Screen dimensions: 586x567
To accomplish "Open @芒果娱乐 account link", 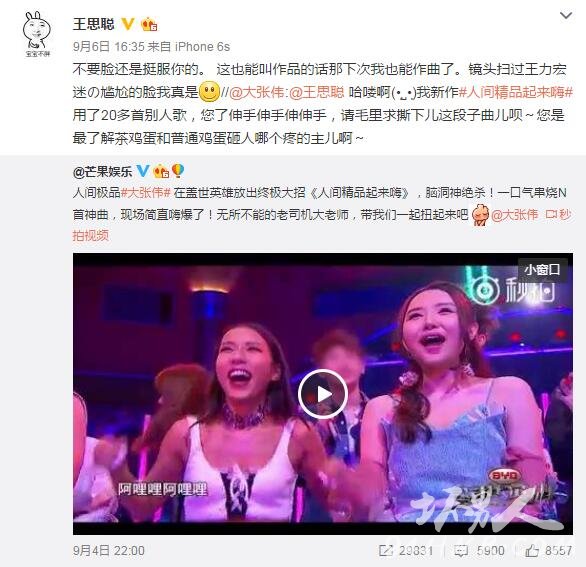I will pyautogui.click(x=102, y=172).
